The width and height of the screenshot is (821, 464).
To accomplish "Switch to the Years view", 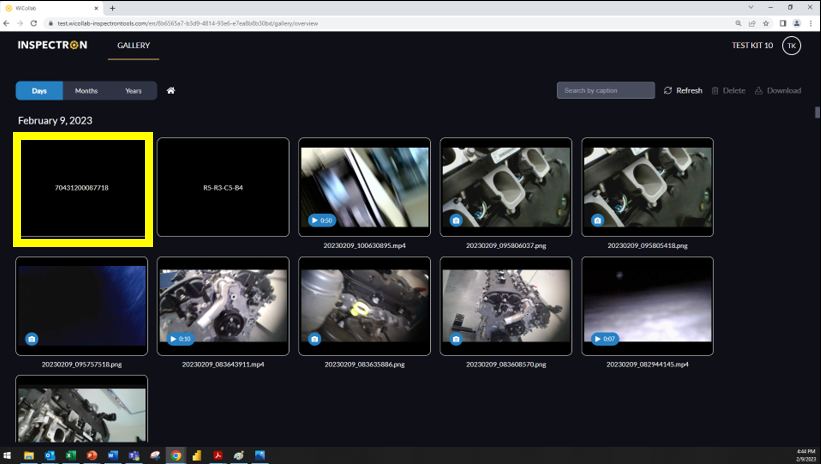I will [x=133, y=91].
